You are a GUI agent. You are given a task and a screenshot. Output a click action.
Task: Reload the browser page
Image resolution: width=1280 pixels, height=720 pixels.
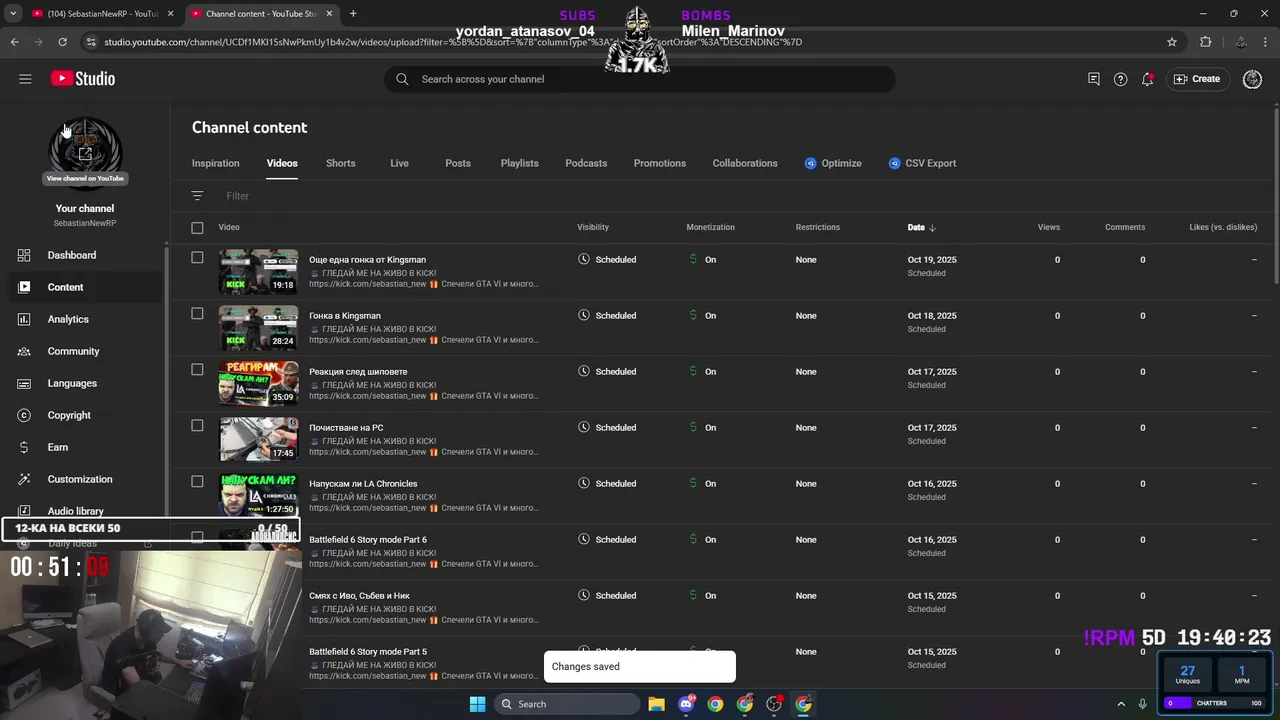[62, 42]
